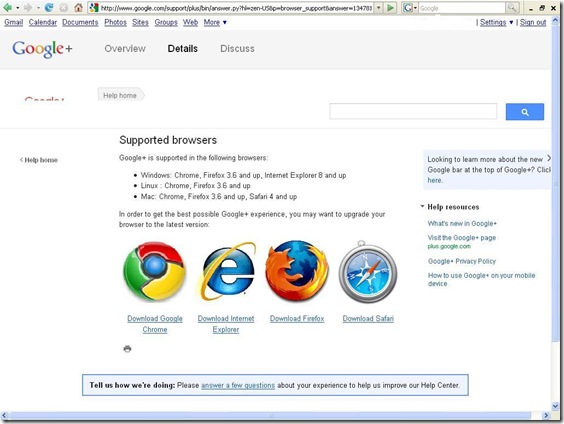Click the Sign out link

pyautogui.click(x=533, y=22)
